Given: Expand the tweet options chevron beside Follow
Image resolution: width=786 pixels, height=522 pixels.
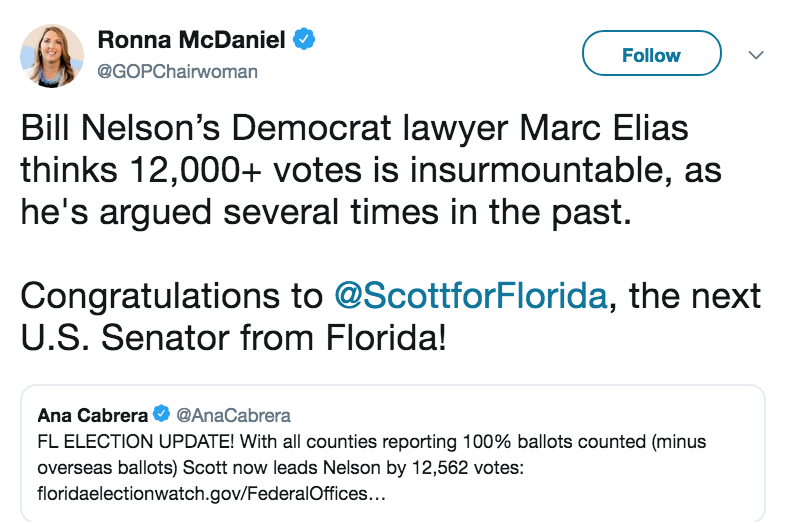Looking at the screenshot, I should [x=756, y=55].
